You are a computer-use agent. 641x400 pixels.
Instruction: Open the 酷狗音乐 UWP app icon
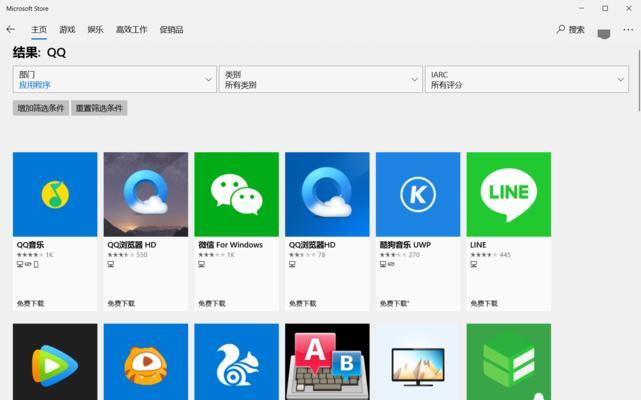418,194
